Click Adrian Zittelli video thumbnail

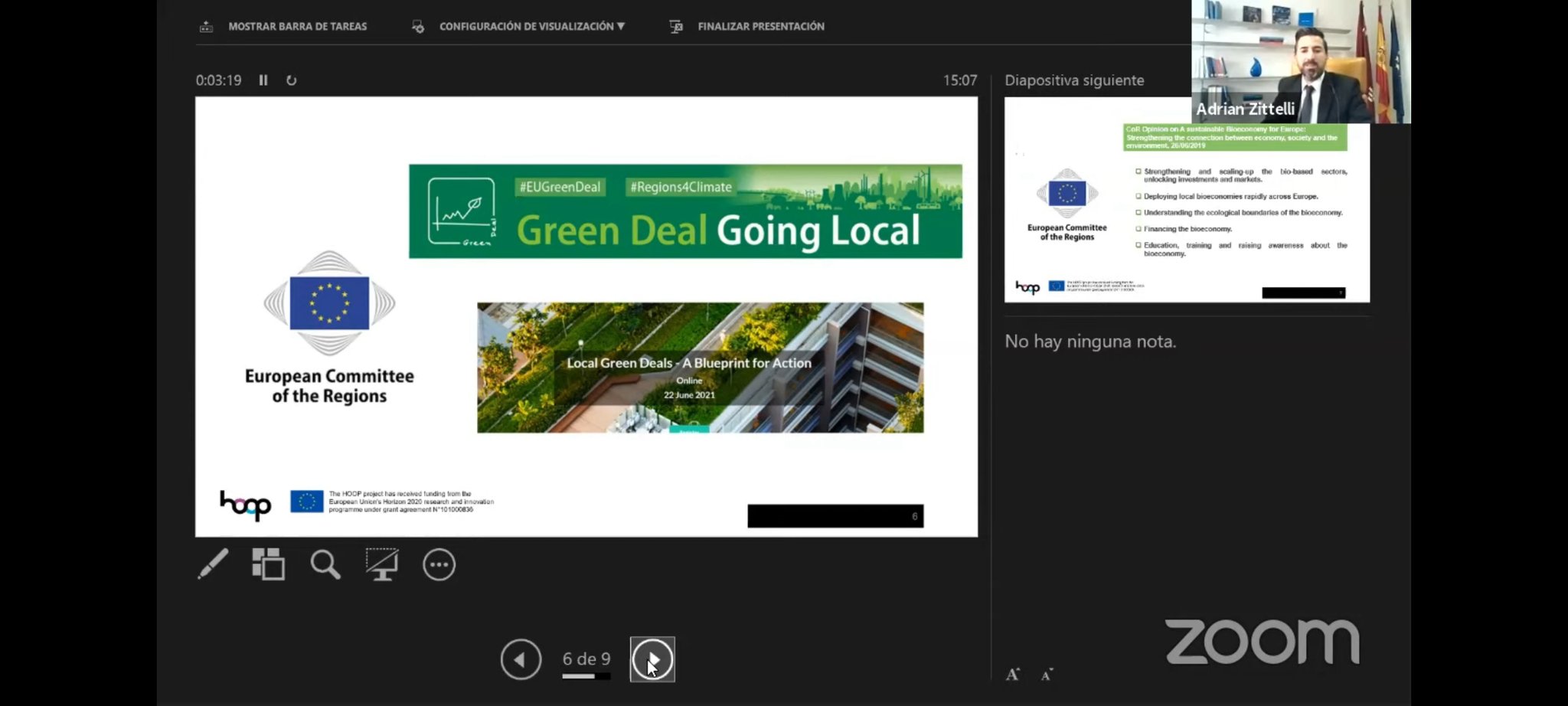(1301, 61)
